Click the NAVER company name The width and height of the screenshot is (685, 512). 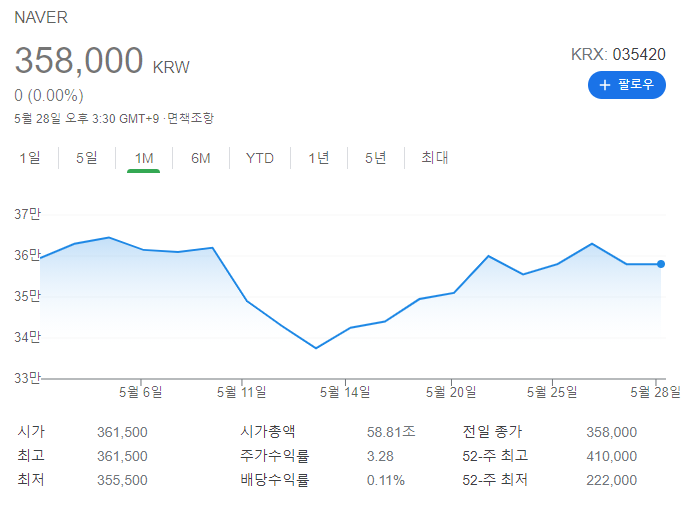coord(41,17)
